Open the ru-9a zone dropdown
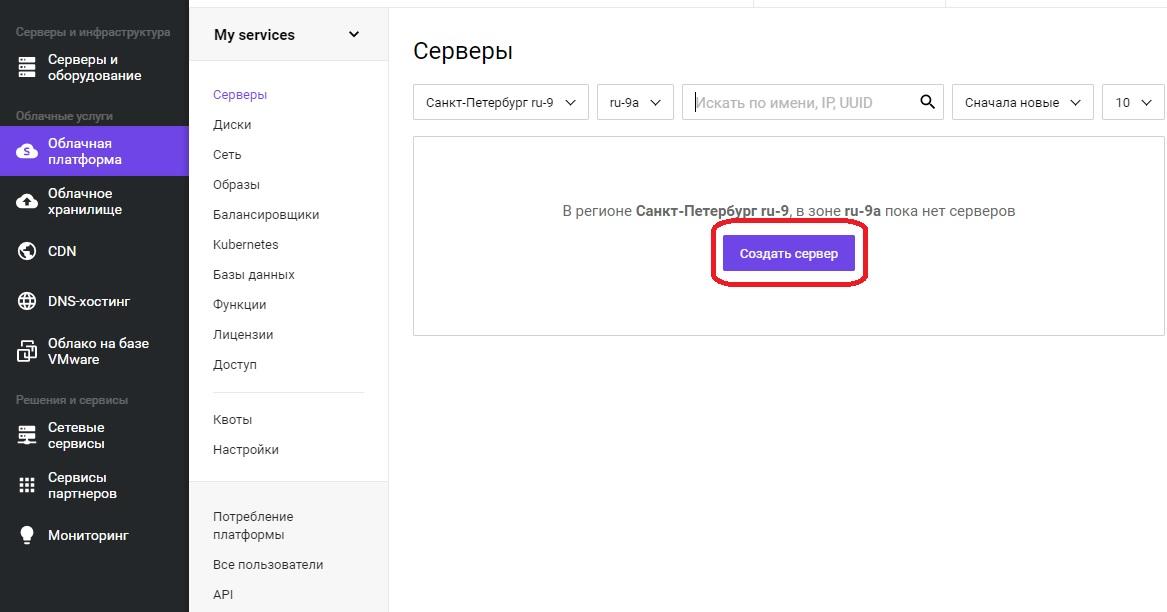Image resolution: width=1167 pixels, height=612 pixels. tap(635, 102)
